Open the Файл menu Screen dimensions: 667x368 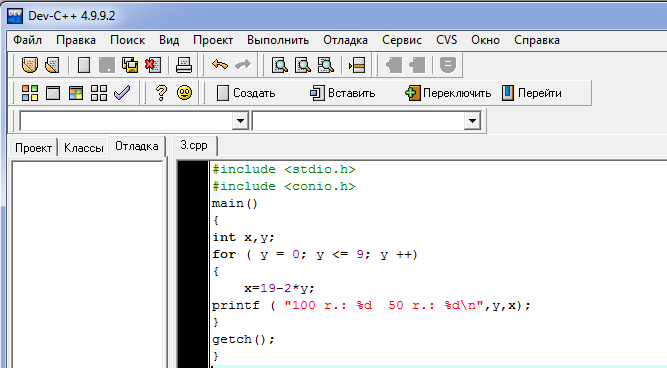click(27, 40)
